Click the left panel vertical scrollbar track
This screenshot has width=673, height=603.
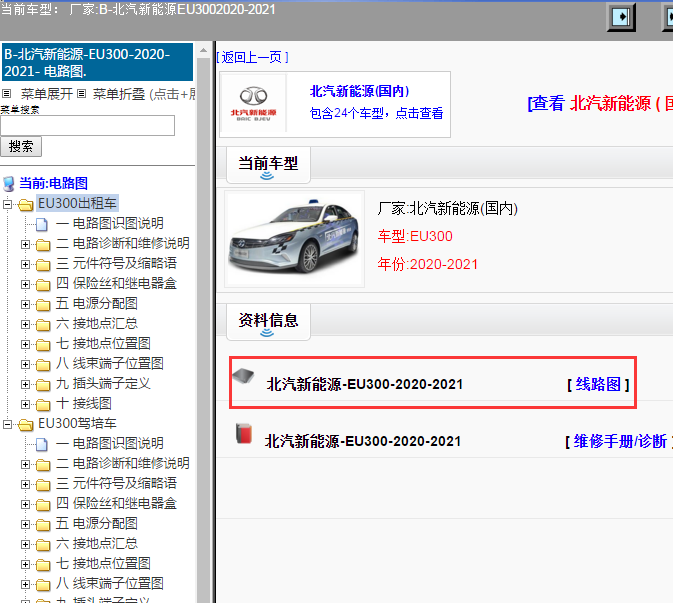[x=203, y=330]
